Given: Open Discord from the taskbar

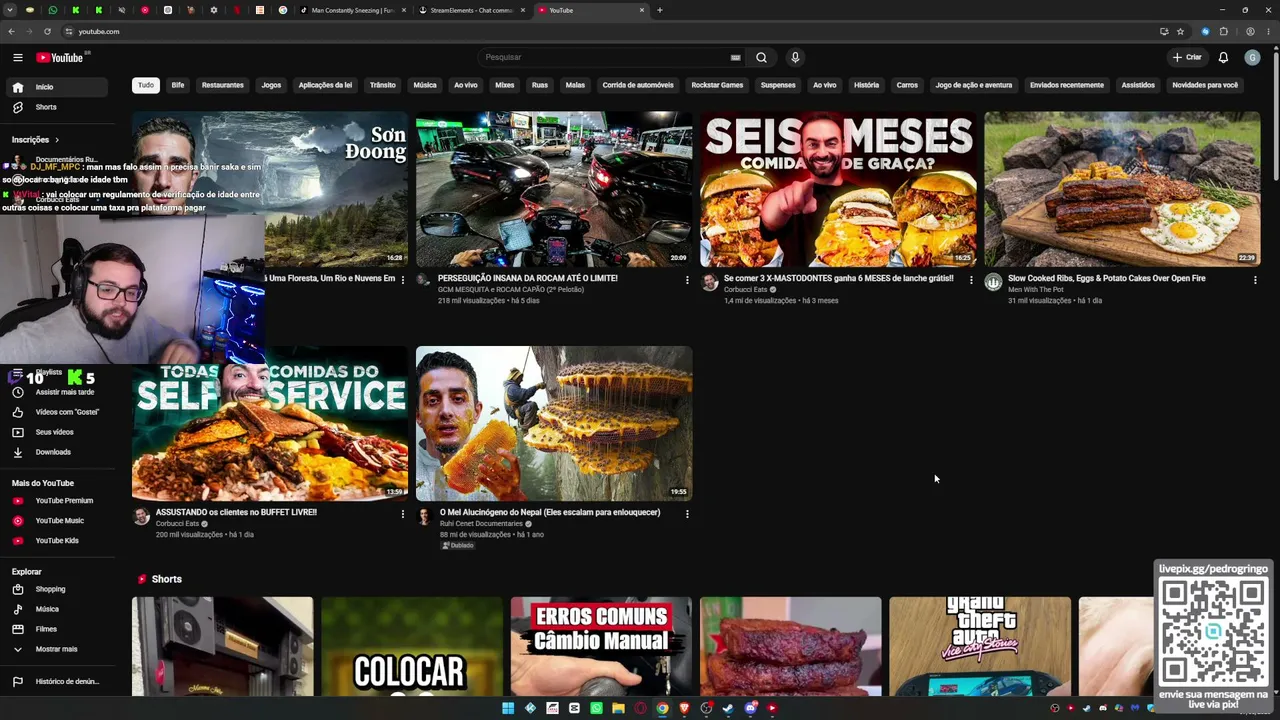Looking at the screenshot, I should (x=750, y=708).
